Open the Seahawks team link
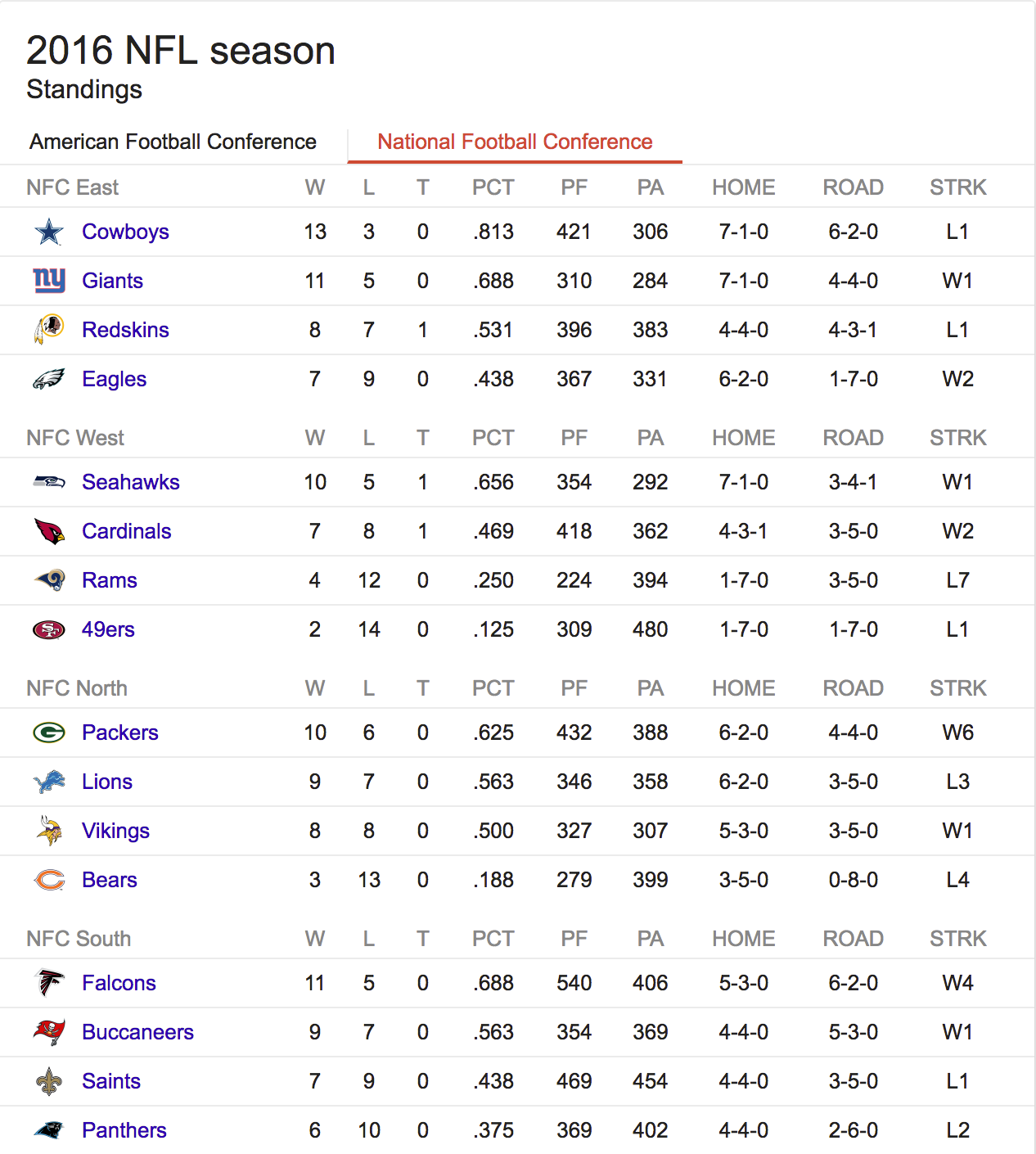The width and height of the screenshot is (1036, 1154). point(131,482)
